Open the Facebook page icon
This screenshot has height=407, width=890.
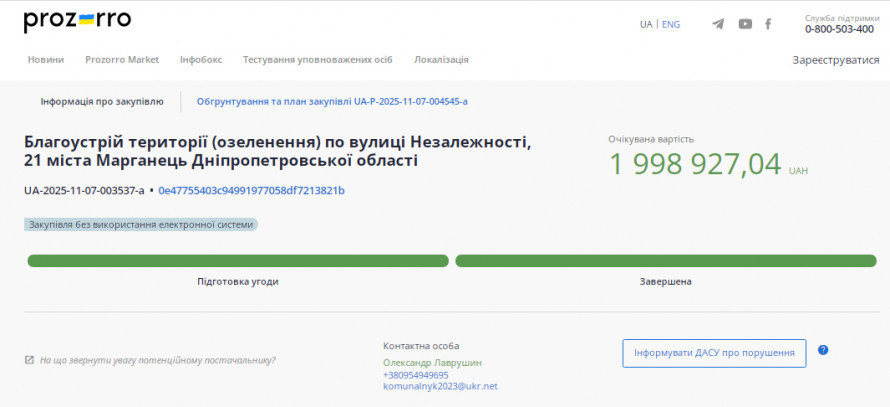768,24
